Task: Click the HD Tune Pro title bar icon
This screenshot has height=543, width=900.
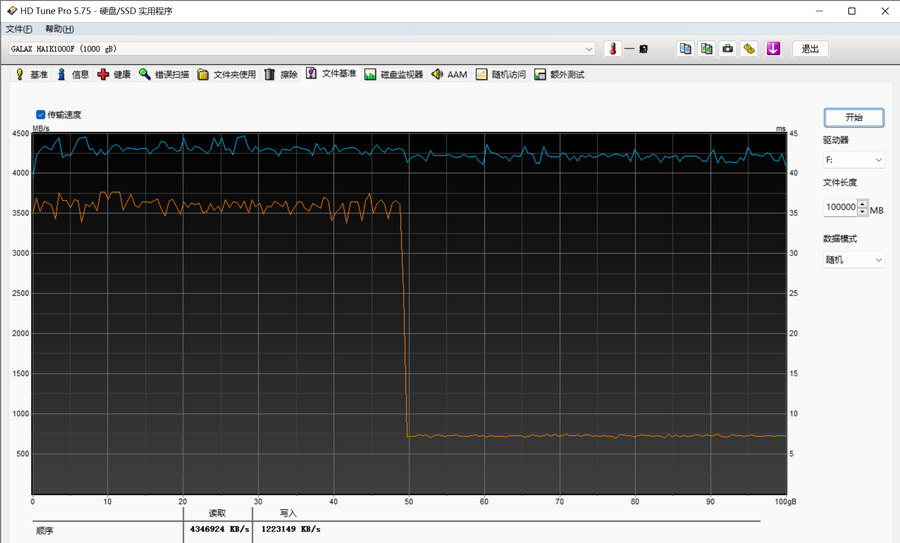Action: [11, 11]
